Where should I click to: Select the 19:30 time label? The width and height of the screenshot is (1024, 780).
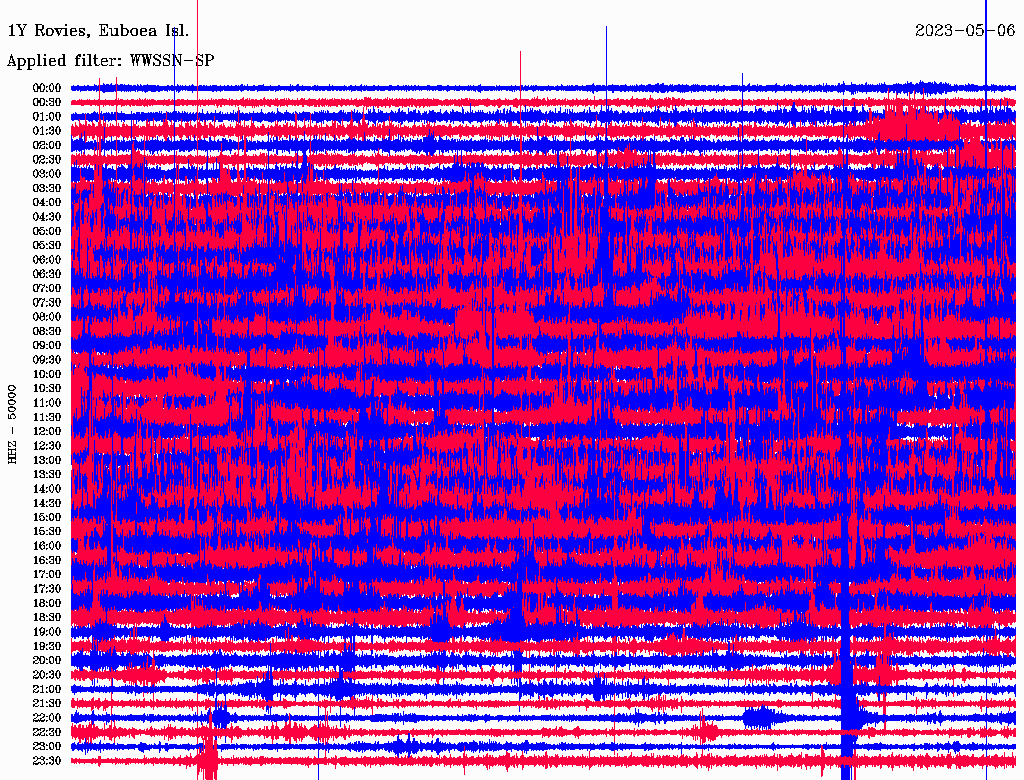click(x=47, y=646)
